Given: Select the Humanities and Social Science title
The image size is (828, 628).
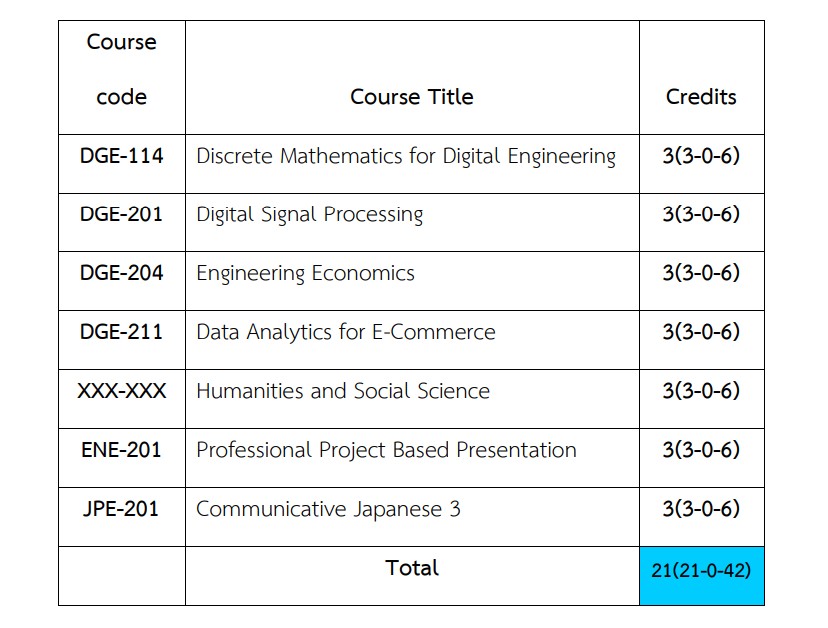Looking at the screenshot, I should point(343,391).
